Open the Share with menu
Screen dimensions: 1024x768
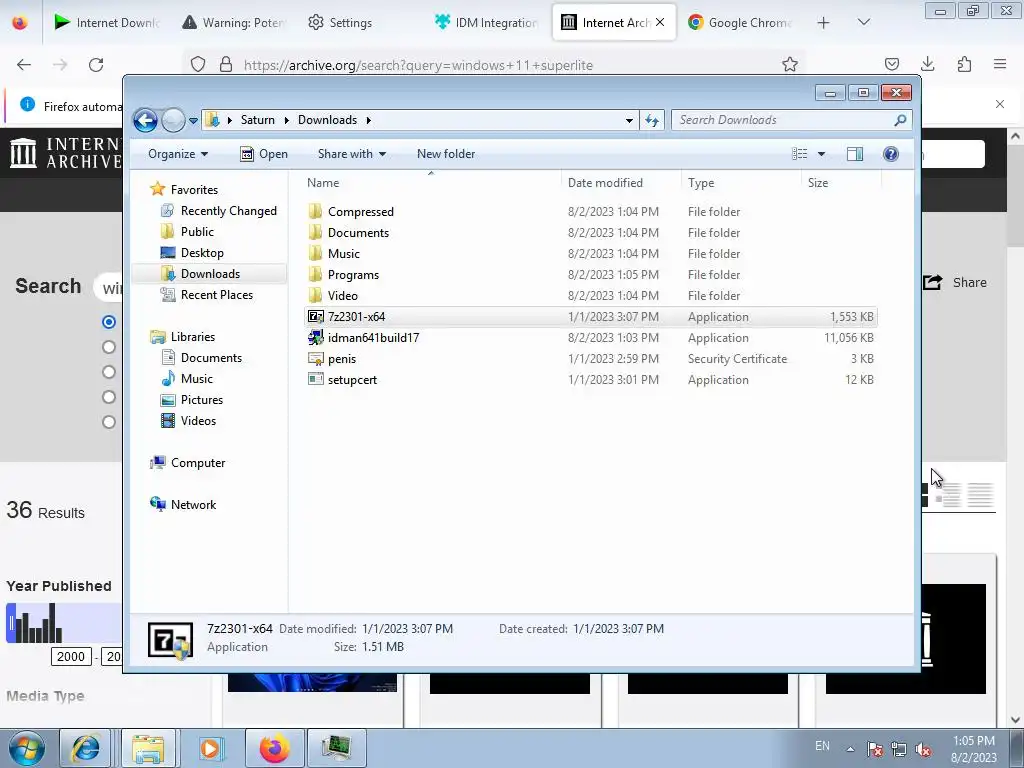[351, 154]
